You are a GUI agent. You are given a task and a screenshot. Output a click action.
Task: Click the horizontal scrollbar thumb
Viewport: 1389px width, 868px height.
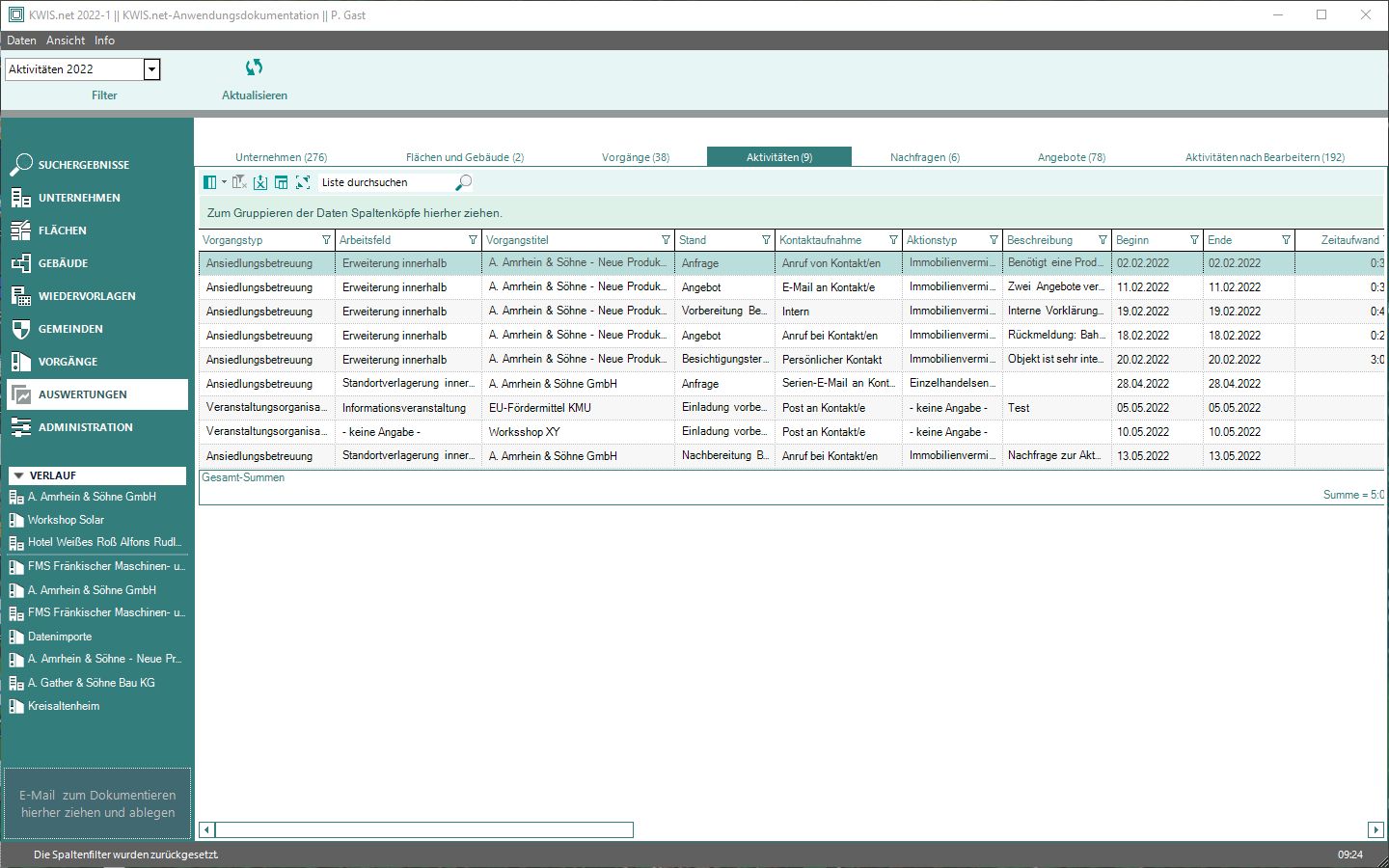click(424, 830)
